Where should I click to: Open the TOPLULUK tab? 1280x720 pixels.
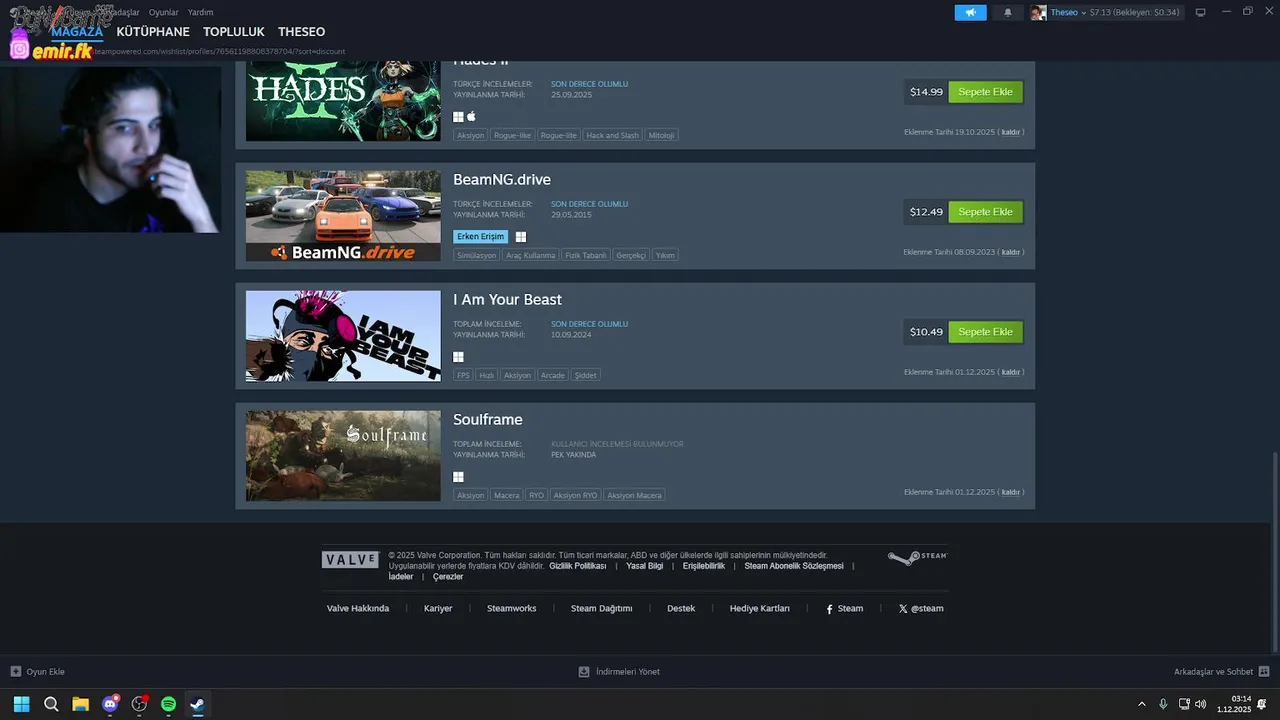tap(234, 32)
